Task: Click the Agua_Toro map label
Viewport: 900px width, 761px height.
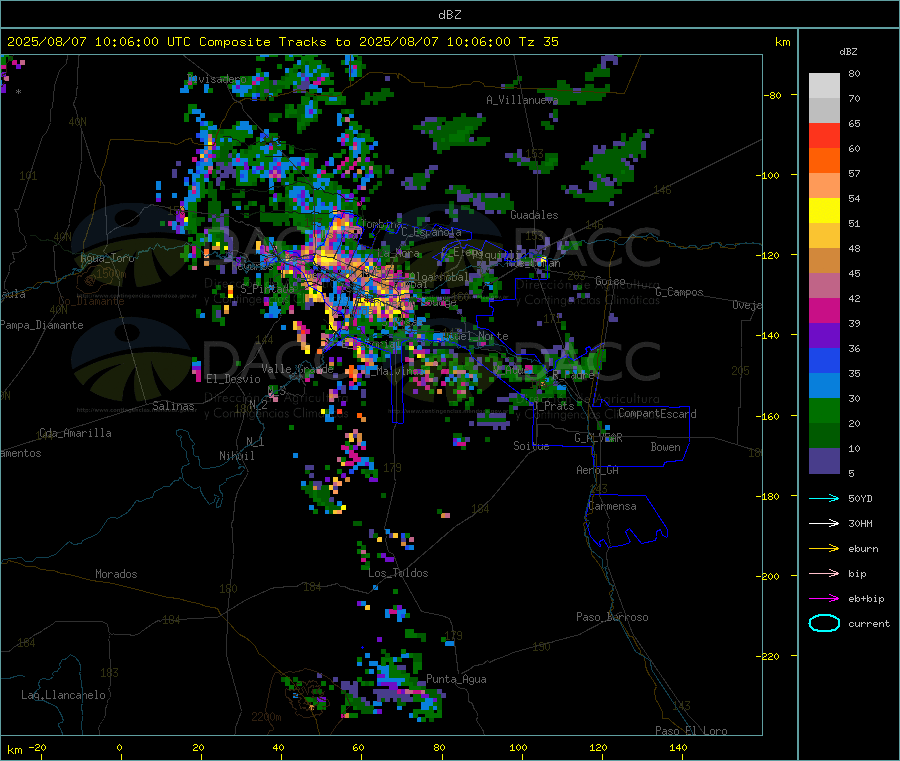Action: tap(107, 258)
